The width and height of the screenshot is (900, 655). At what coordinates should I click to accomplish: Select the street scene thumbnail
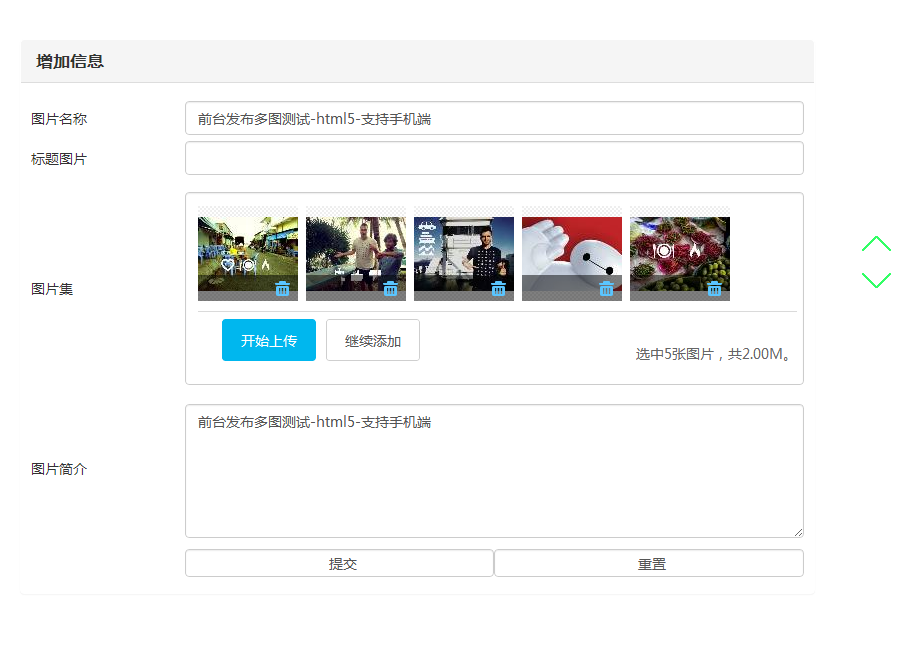point(248,248)
